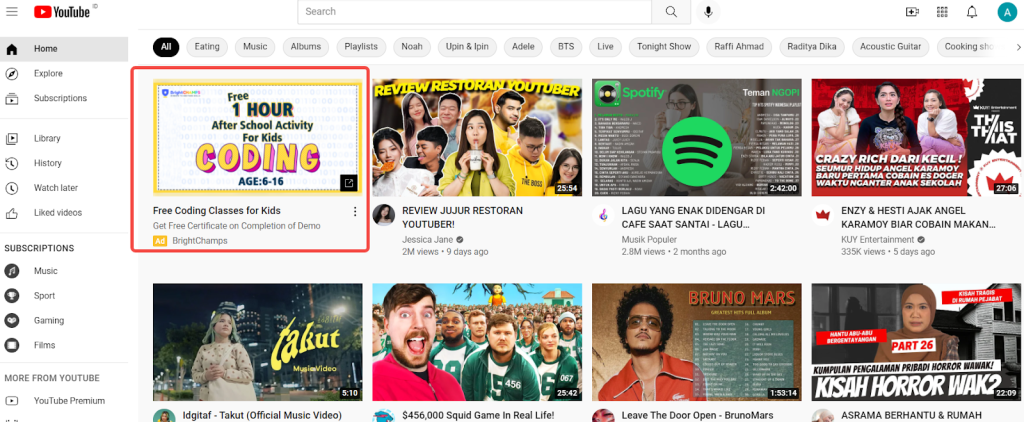Select the All filter chip
This screenshot has height=422, width=1024.
(x=166, y=47)
